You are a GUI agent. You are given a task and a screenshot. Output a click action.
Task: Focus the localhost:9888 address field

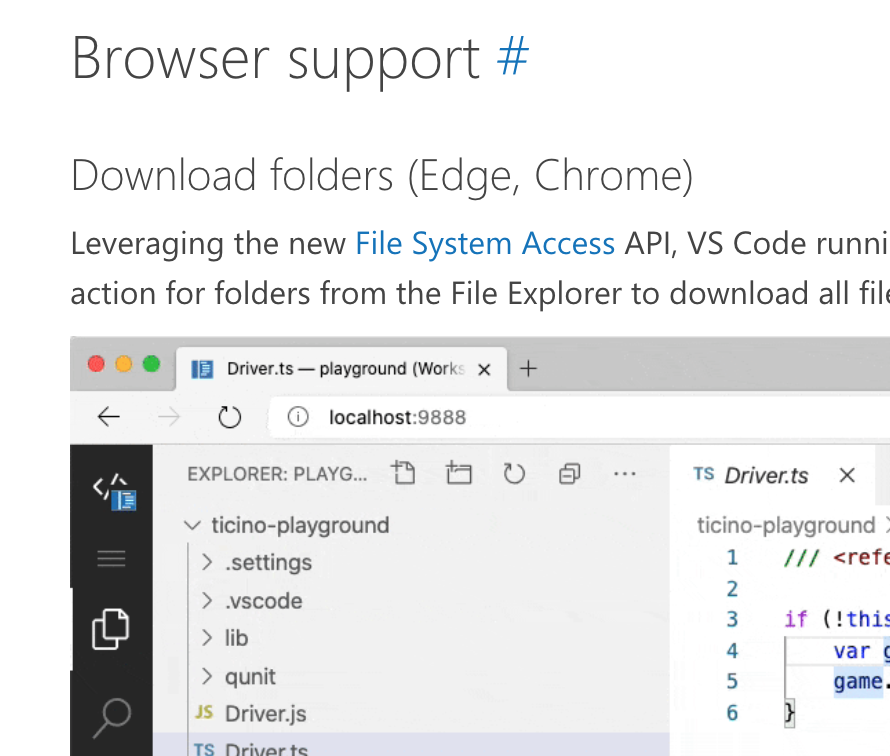580,417
